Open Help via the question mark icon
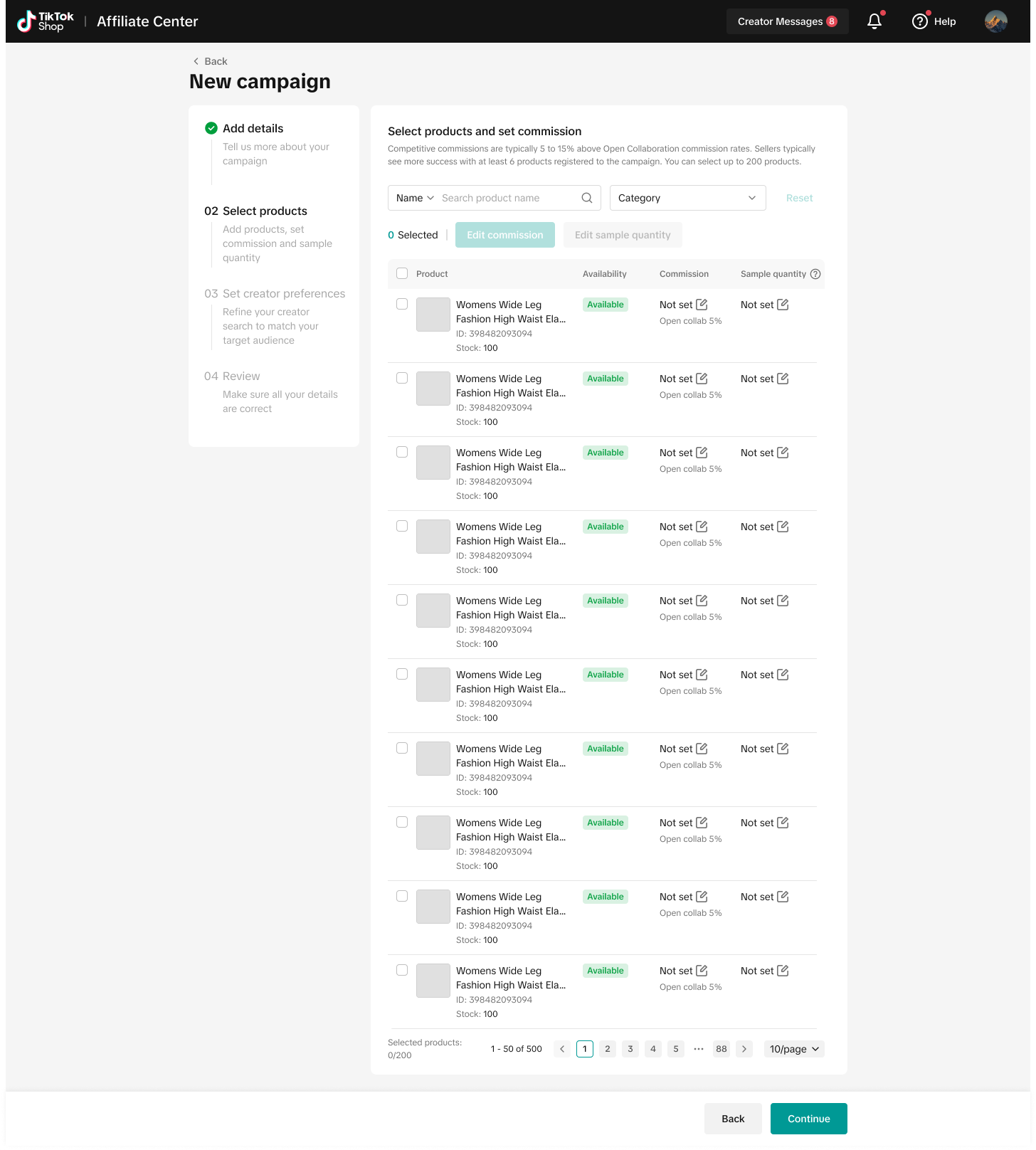The image size is (1036, 1150). pyautogui.click(x=920, y=21)
